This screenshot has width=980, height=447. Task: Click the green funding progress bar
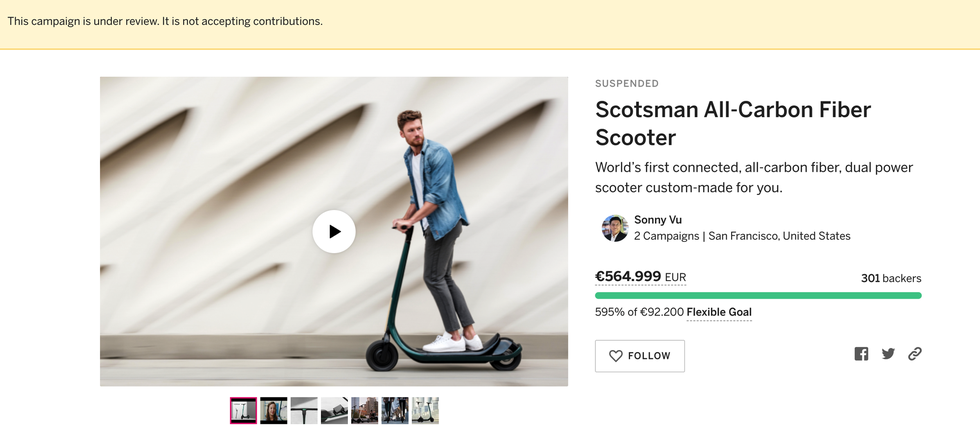(758, 295)
